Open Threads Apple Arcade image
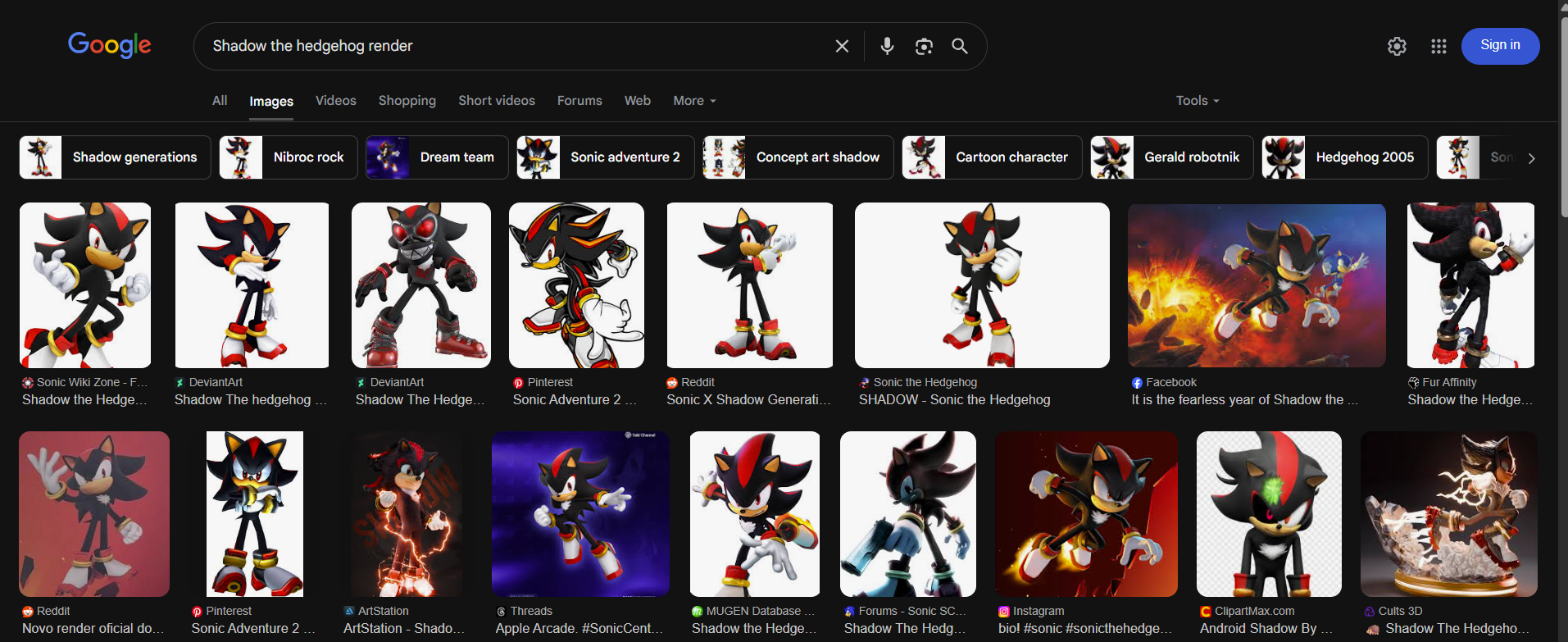Image resolution: width=1568 pixels, height=642 pixels. pyautogui.click(x=580, y=514)
